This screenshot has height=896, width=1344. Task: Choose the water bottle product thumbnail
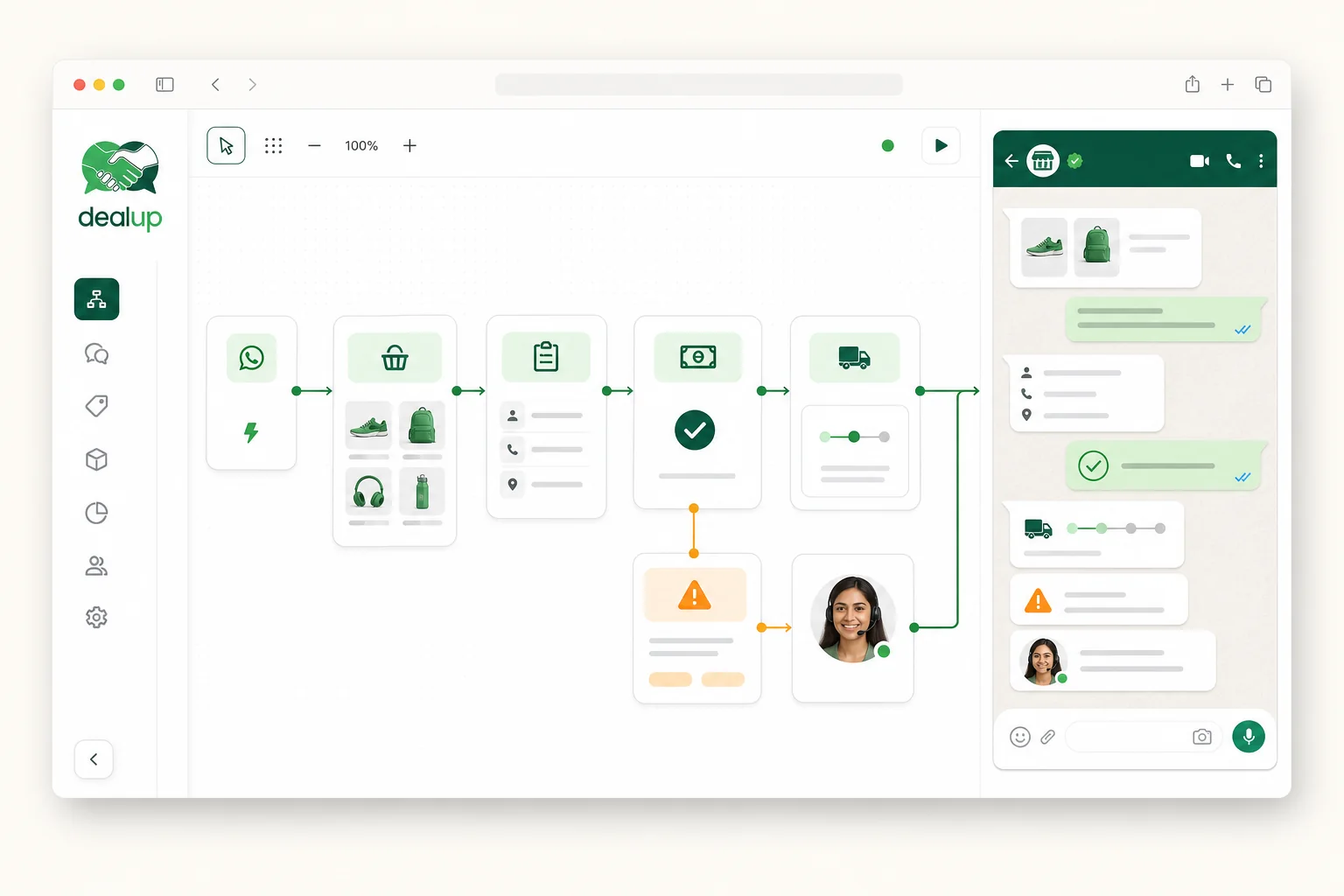point(422,491)
